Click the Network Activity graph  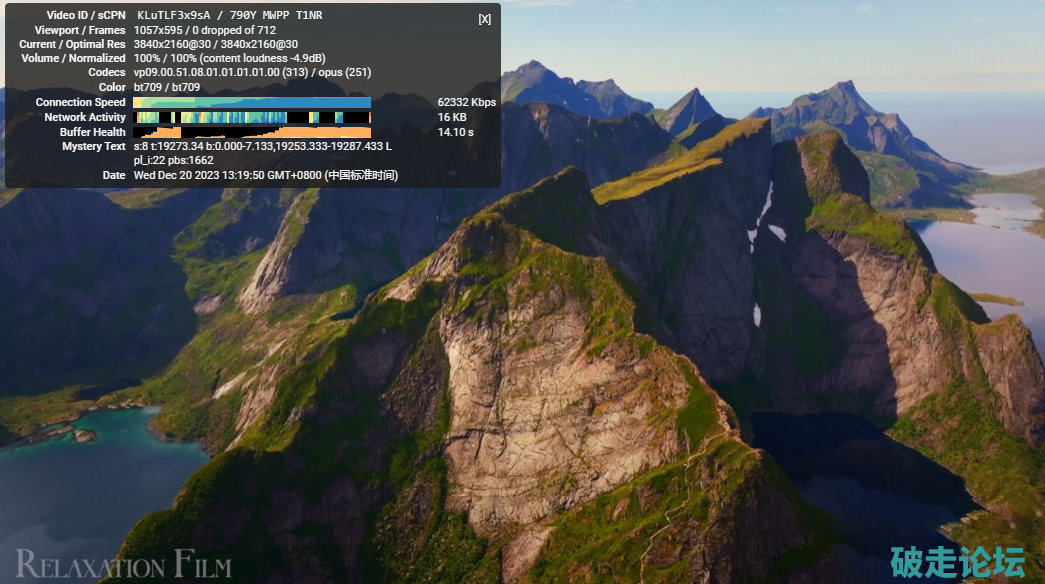pos(251,117)
